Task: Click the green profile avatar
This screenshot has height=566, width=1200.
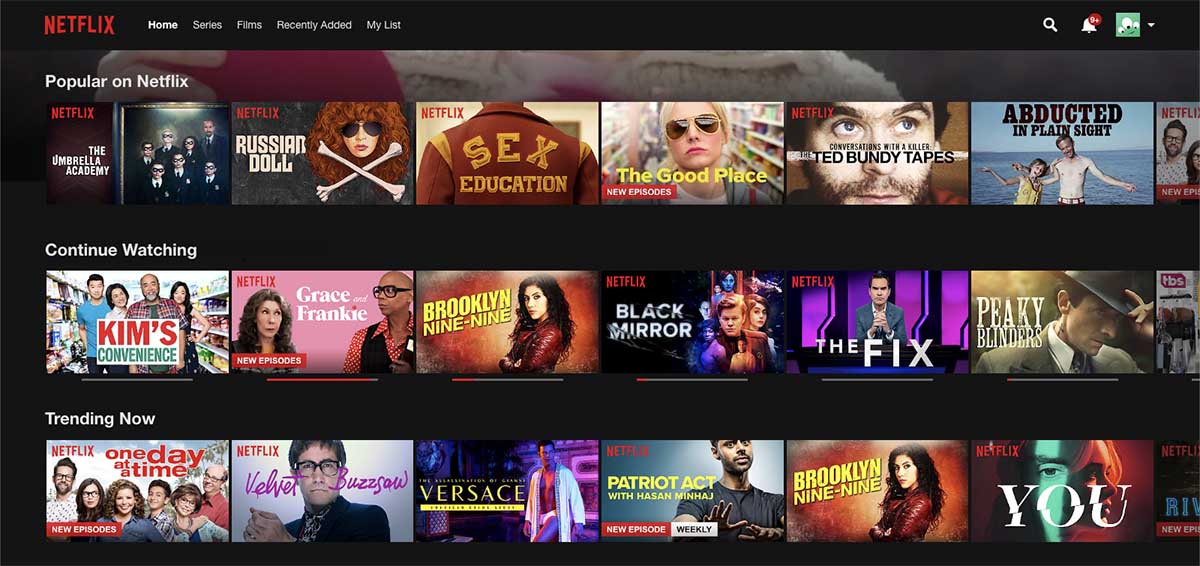Action: tap(1128, 25)
